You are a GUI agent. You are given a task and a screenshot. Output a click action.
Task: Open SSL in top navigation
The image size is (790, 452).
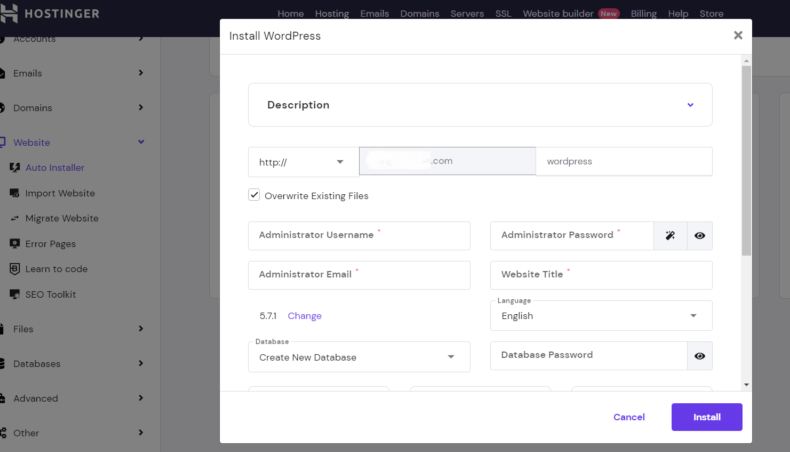[x=503, y=14]
